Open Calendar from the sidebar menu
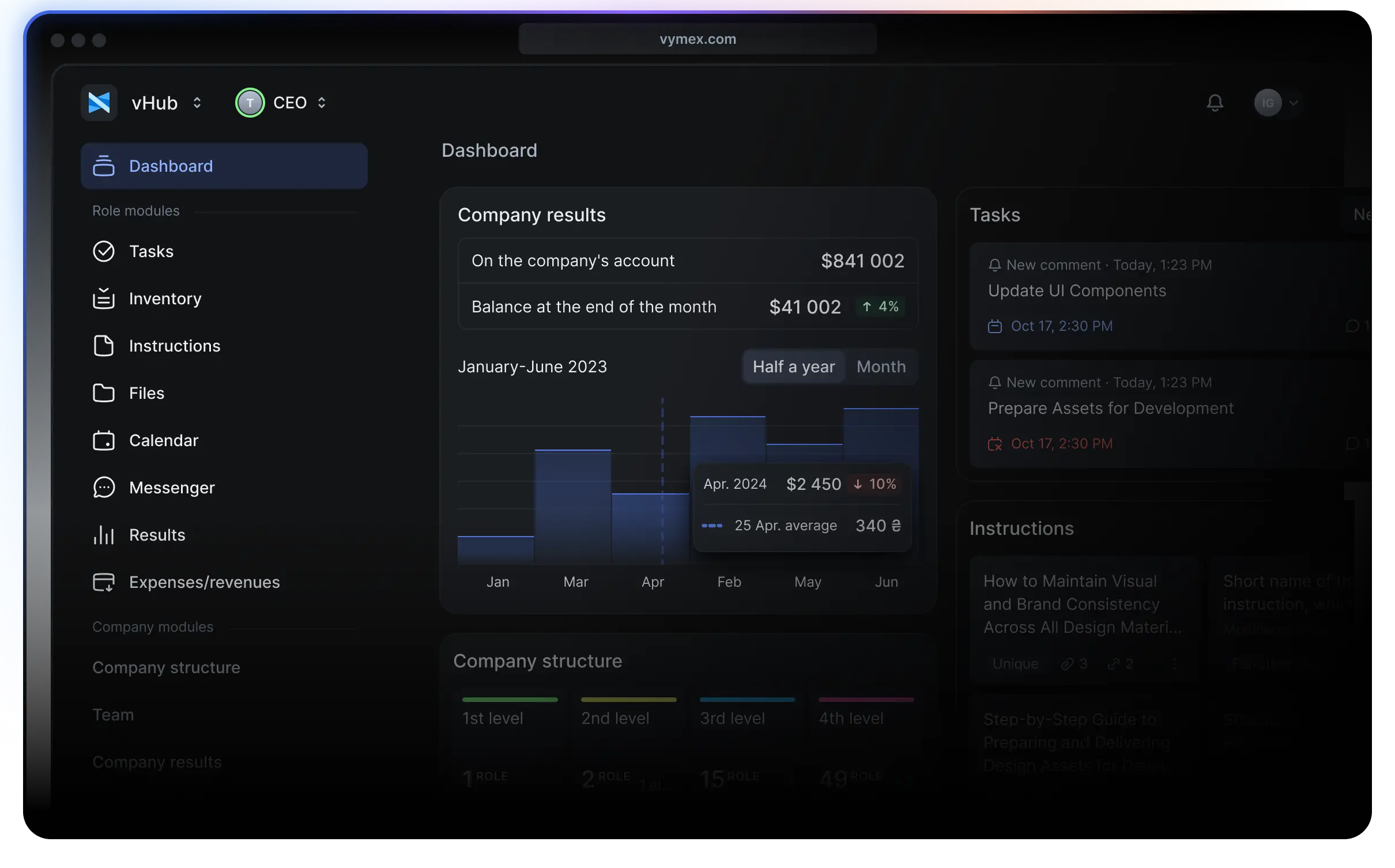This screenshot has height=868, width=1395. tap(164, 440)
